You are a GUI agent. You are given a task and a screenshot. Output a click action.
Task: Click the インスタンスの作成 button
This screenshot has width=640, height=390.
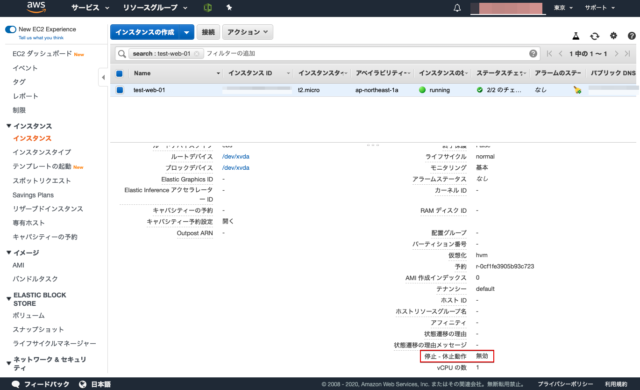coord(145,32)
